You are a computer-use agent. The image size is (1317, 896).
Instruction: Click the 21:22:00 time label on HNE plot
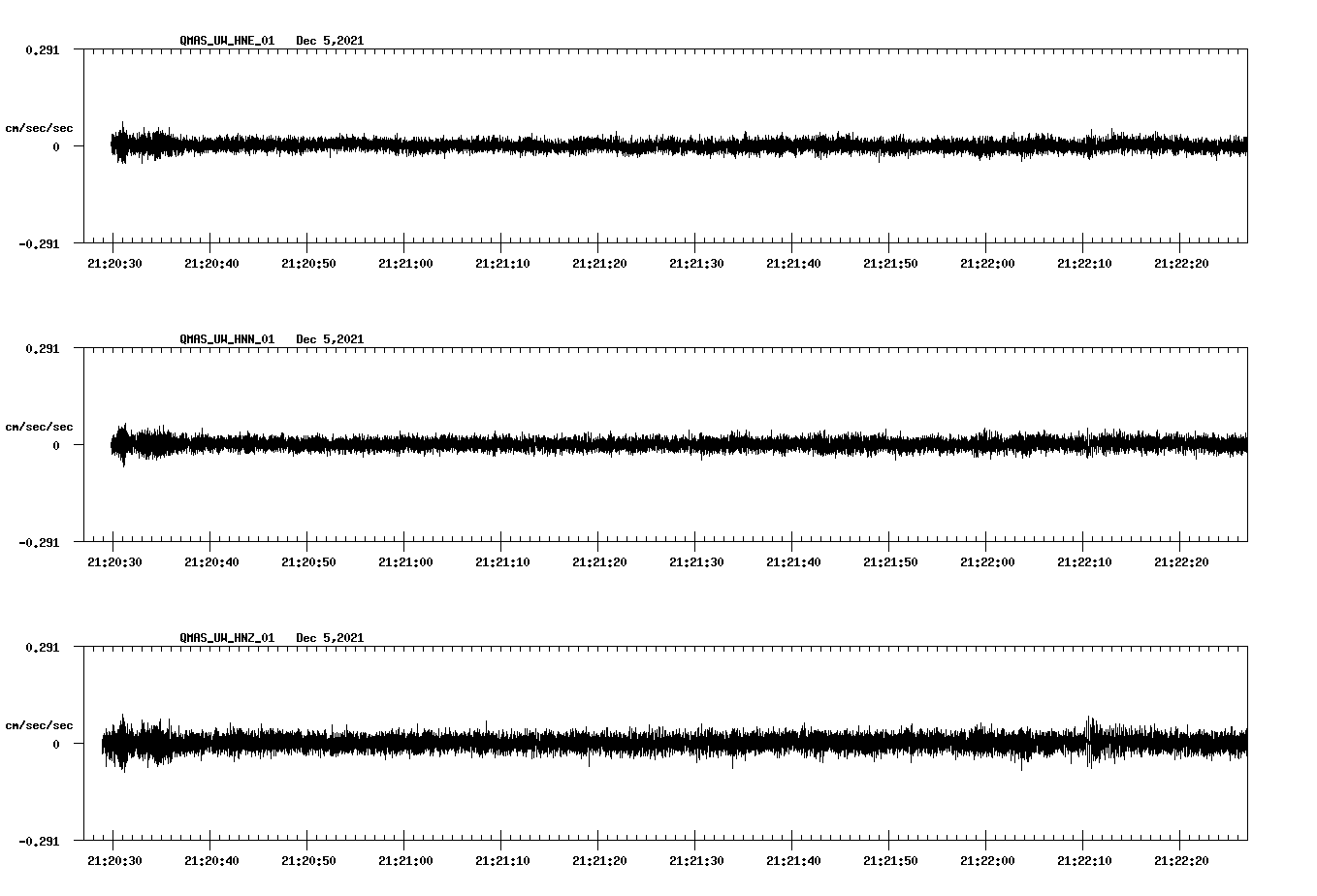(987, 264)
